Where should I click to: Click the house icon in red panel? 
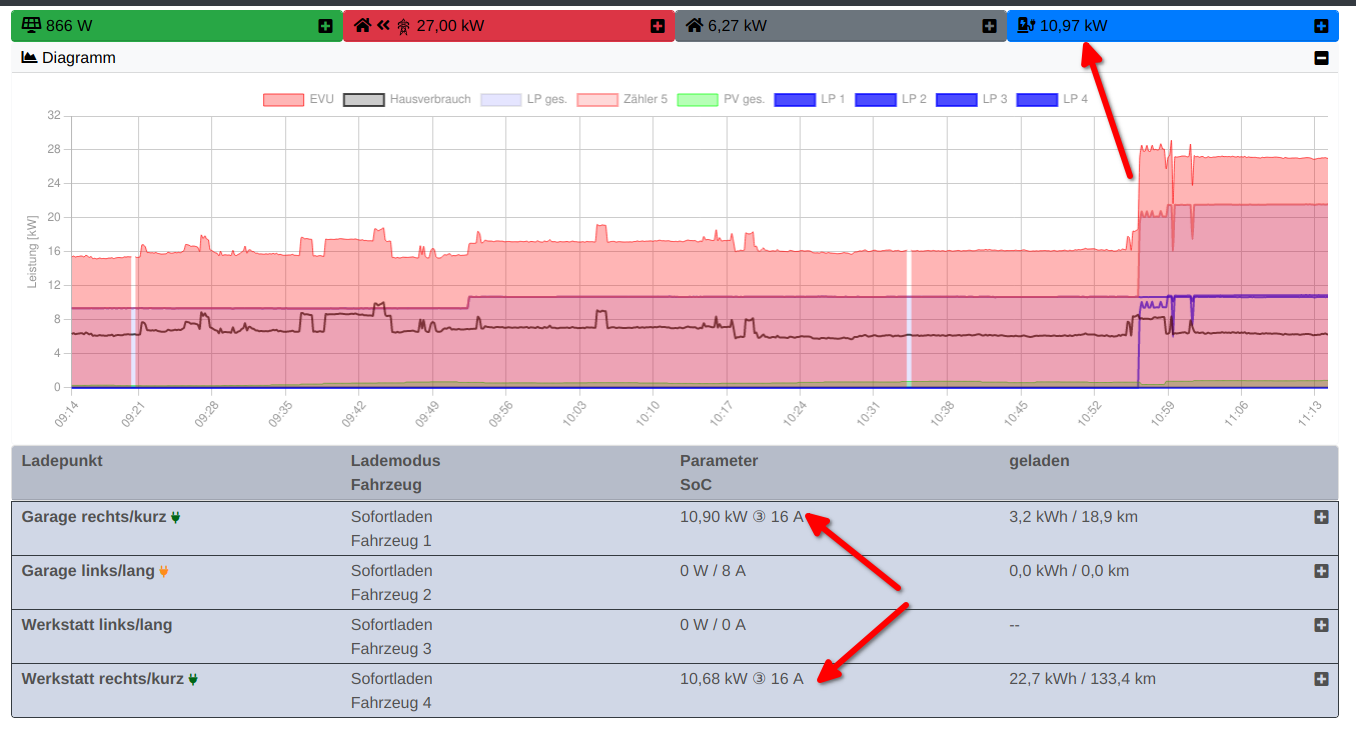pyautogui.click(x=362, y=25)
